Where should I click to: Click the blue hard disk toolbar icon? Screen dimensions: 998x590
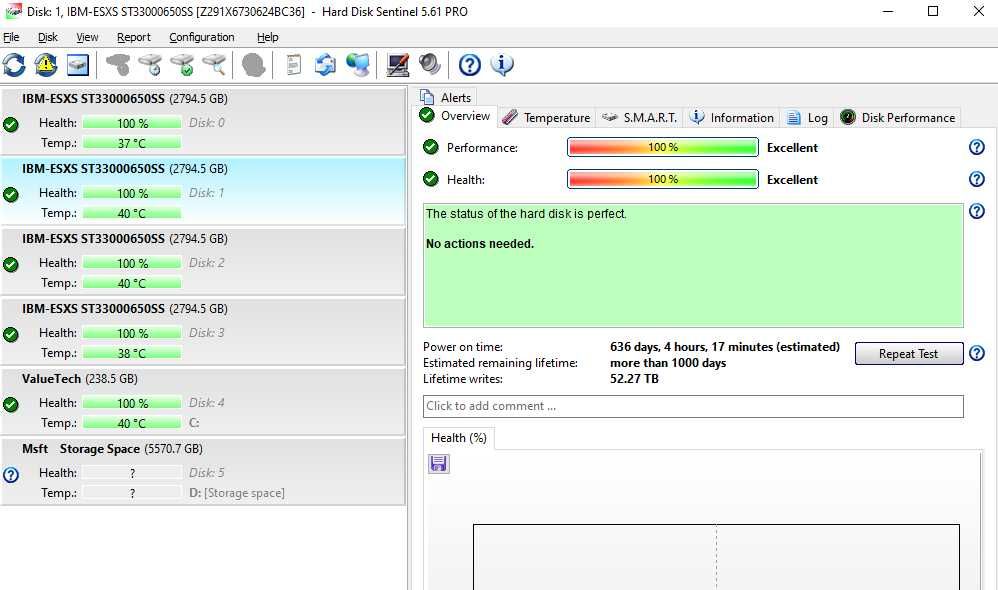point(78,65)
